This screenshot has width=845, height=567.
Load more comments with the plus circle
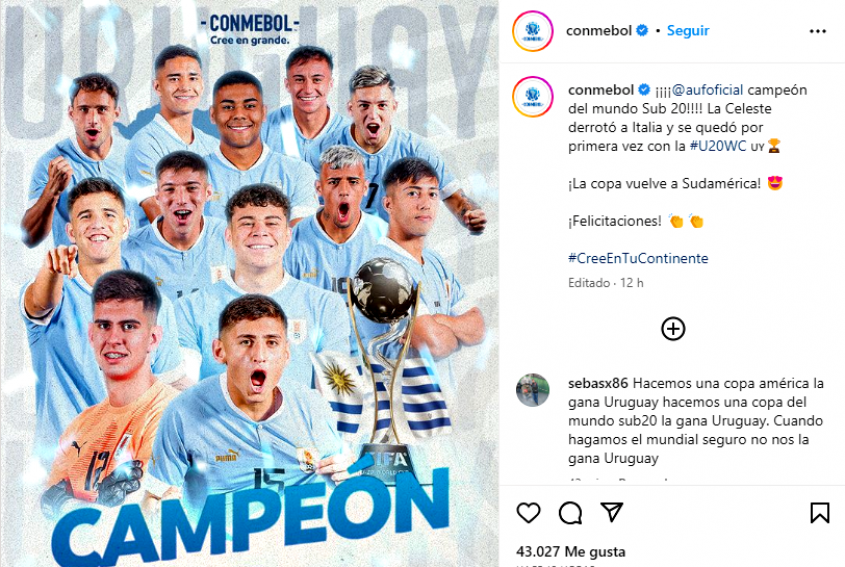673,329
